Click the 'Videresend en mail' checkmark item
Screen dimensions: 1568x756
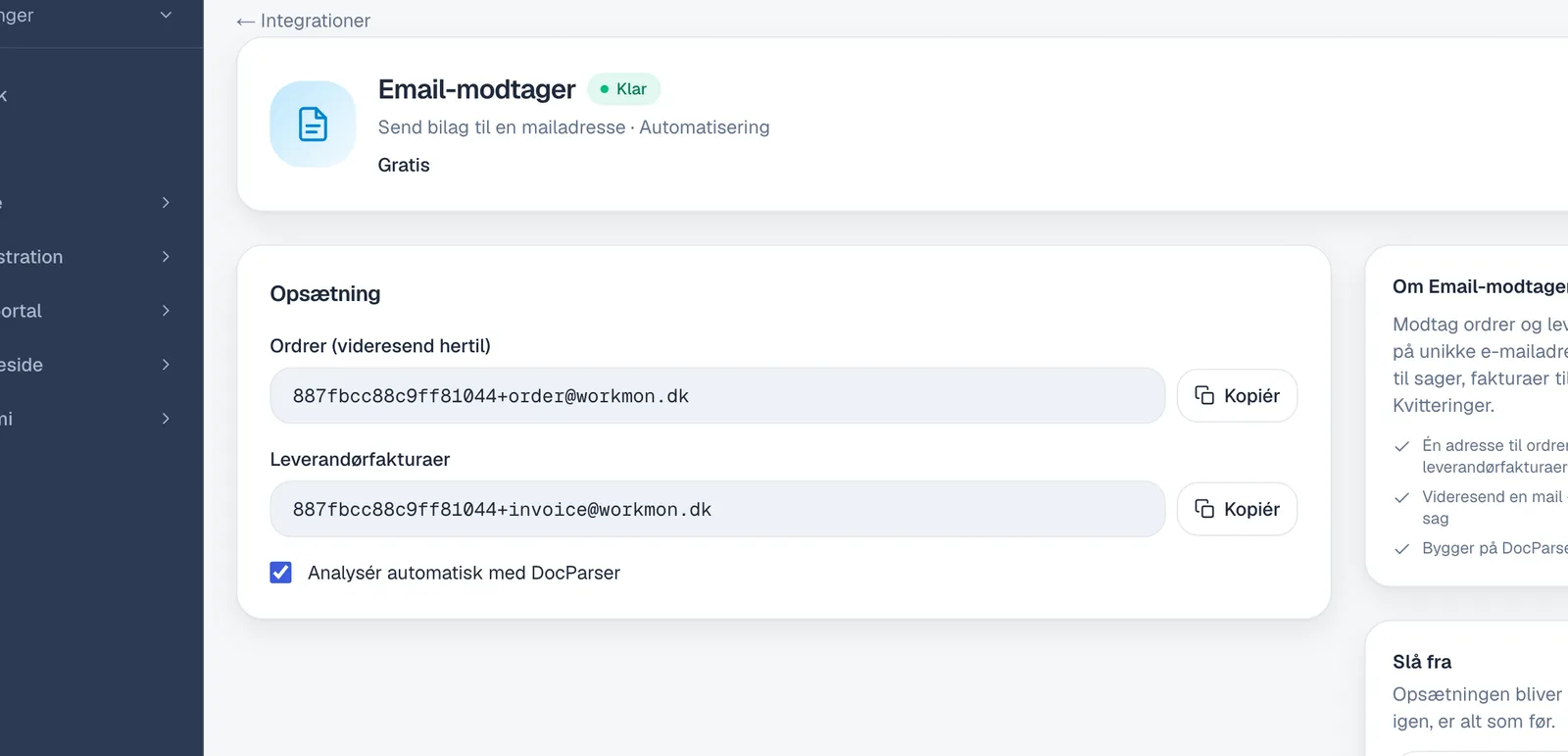pyautogui.click(x=1481, y=507)
